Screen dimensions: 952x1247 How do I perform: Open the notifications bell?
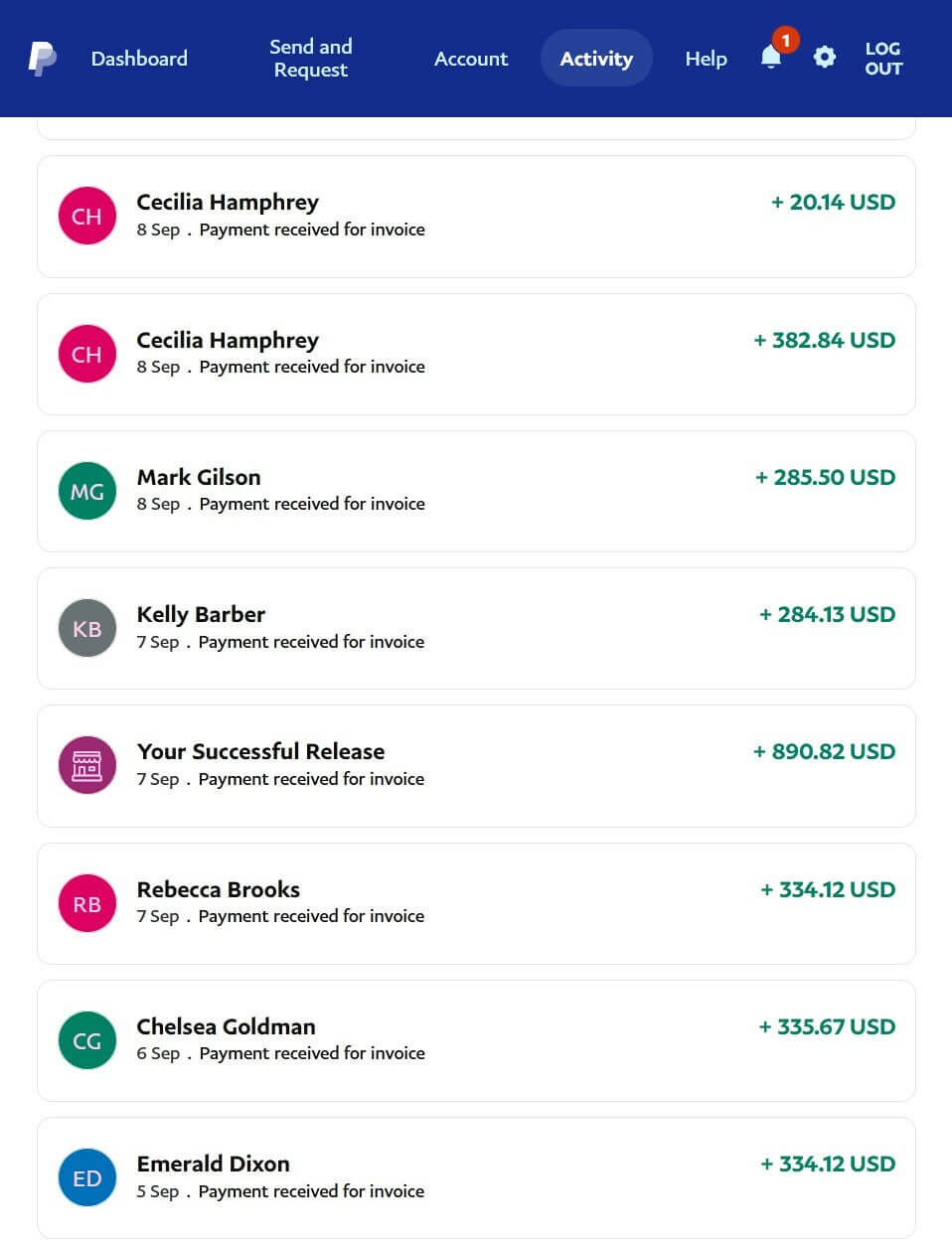771,58
